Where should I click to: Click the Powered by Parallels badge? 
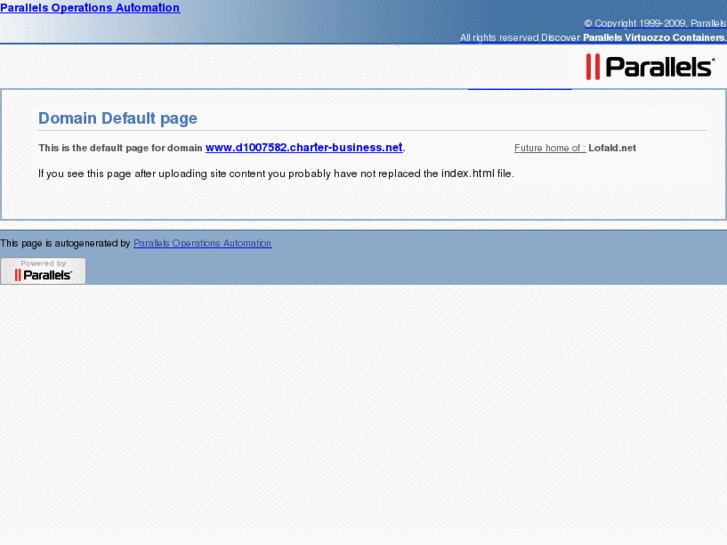coord(43,271)
